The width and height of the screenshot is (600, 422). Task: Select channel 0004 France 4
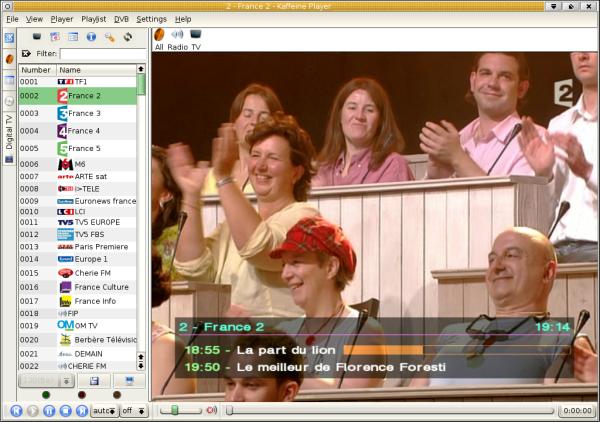point(78,131)
